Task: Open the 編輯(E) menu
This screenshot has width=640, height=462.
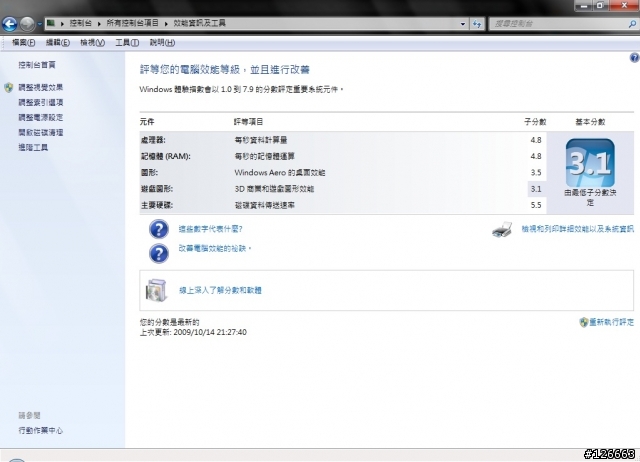Action: point(58,42)
